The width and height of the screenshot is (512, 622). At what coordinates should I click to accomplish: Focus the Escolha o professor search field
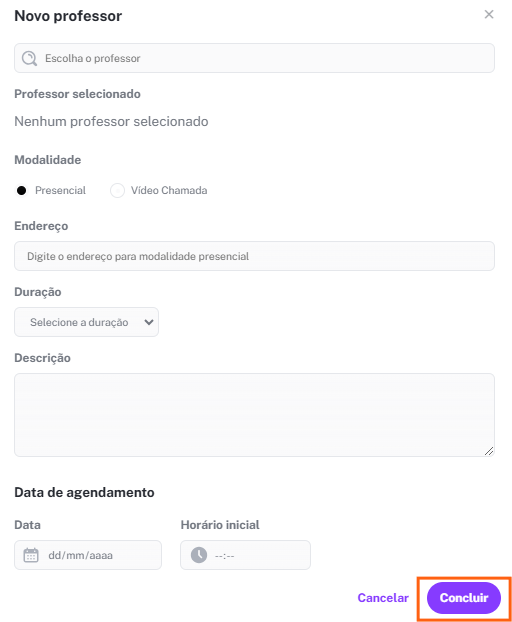pyautogui.click(x=254, y=58)
